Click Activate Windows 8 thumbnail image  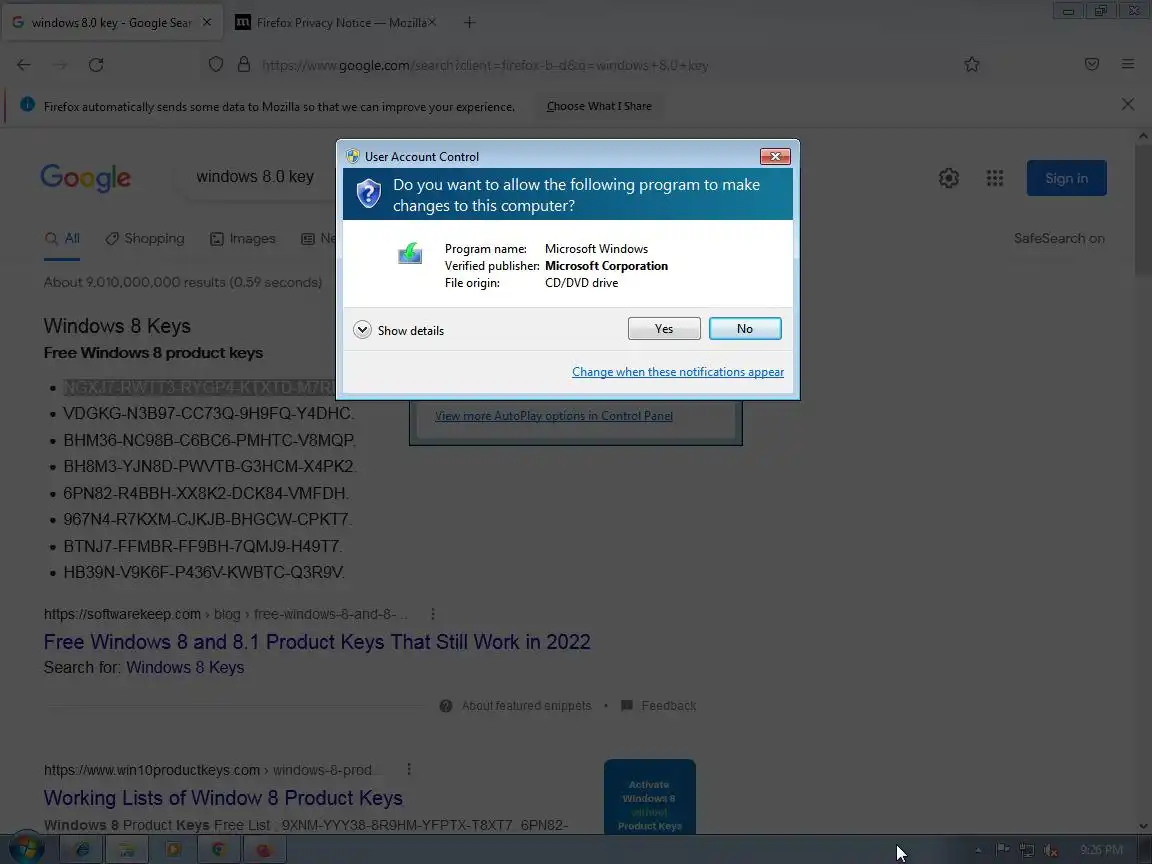[x=649, y=796]
